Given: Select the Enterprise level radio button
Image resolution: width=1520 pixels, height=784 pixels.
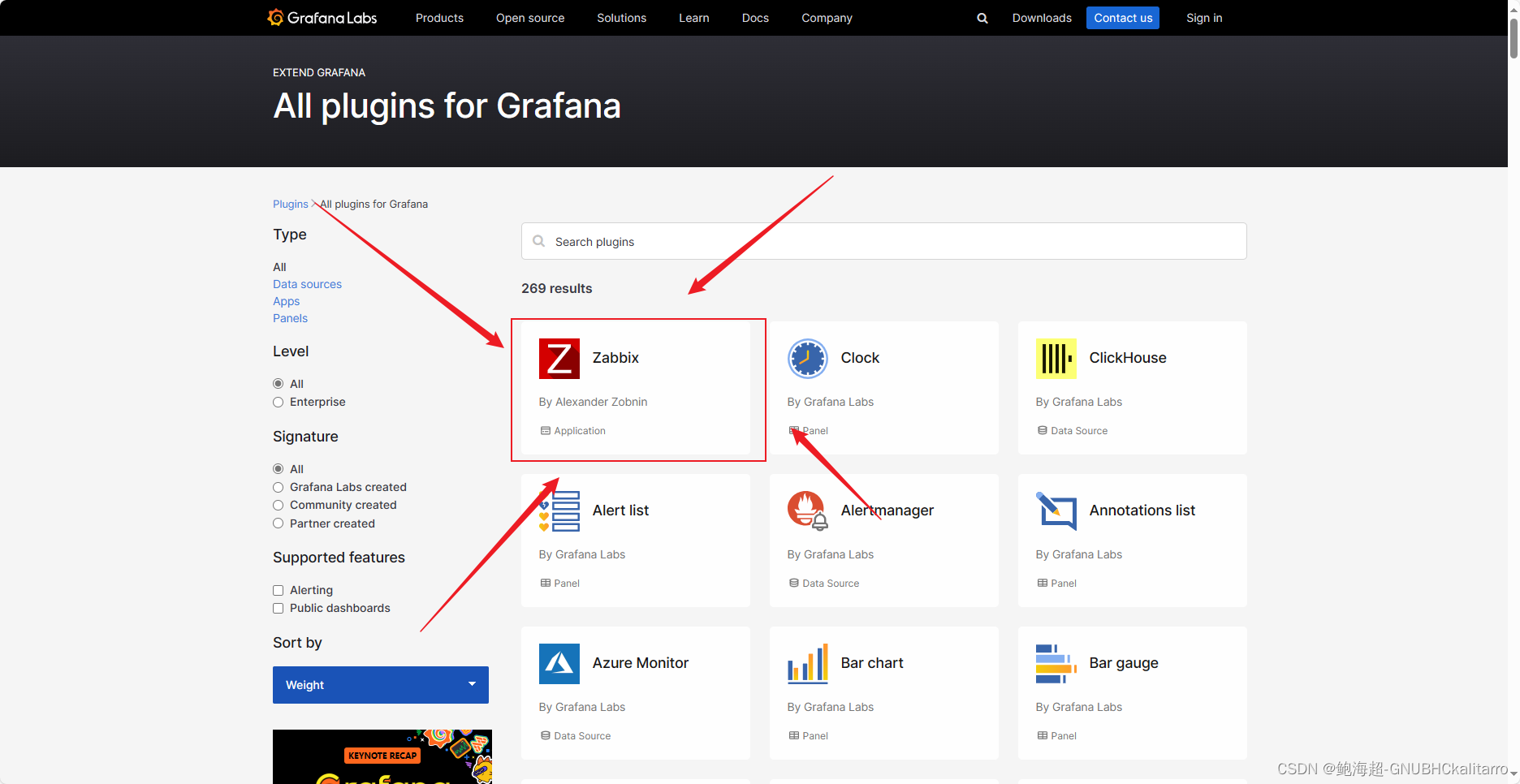Looking at the screenshot, I should click(279, 402).
